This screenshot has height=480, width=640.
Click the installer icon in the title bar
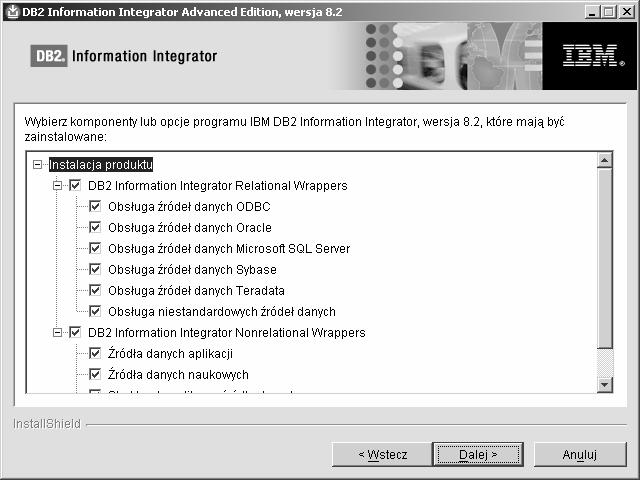coord(13,11)
